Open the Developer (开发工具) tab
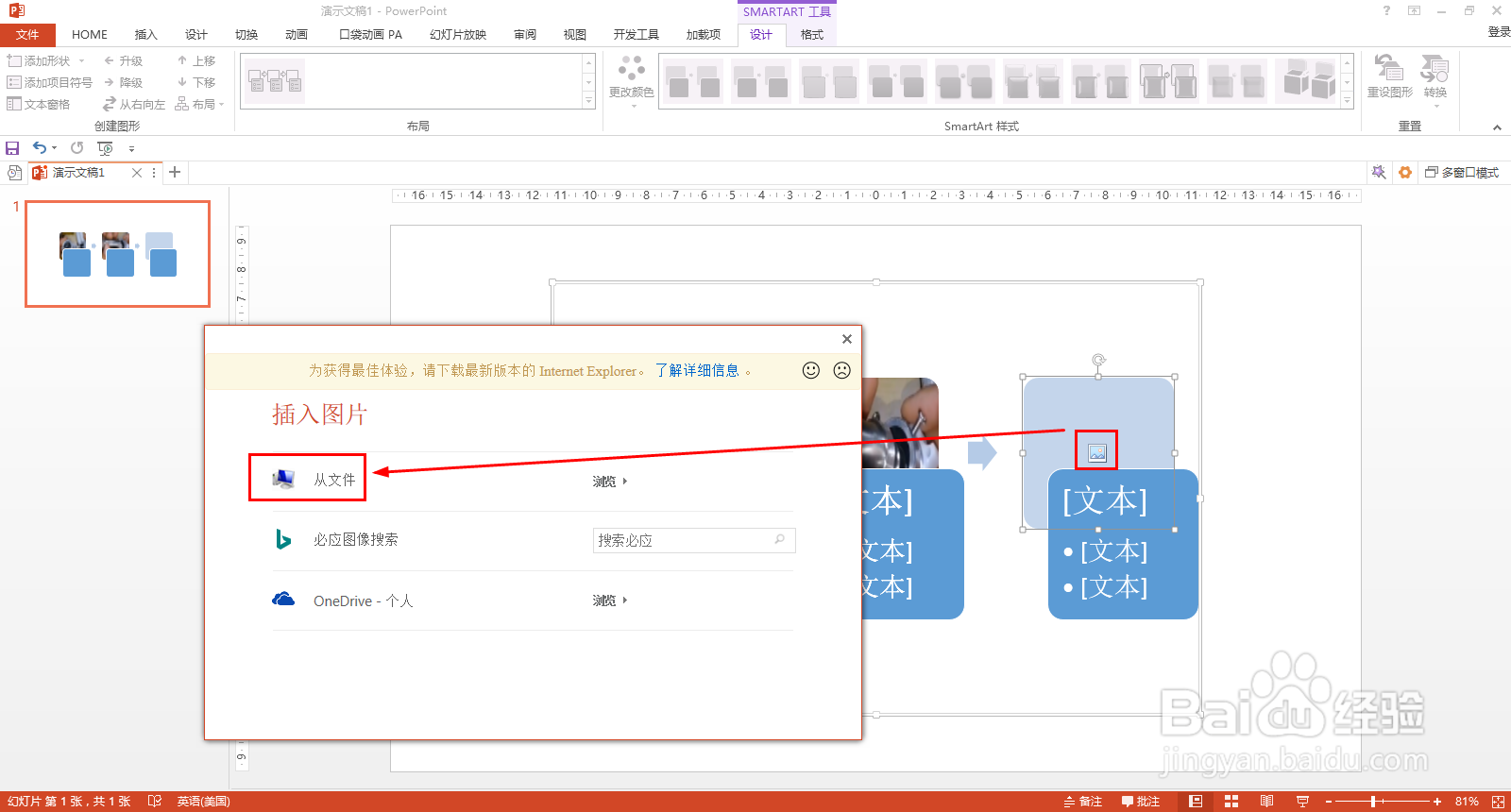 tap(637, 35)
